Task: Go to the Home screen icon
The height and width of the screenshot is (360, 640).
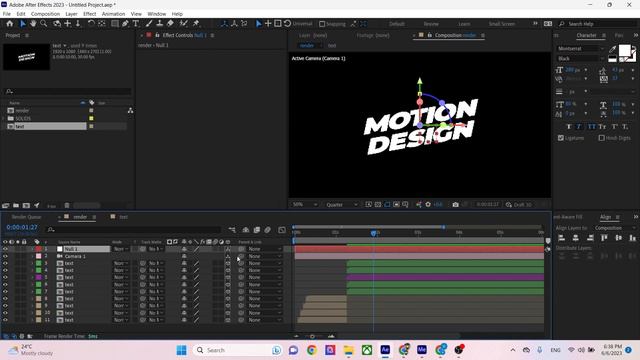Action: [x=9, y=24]
